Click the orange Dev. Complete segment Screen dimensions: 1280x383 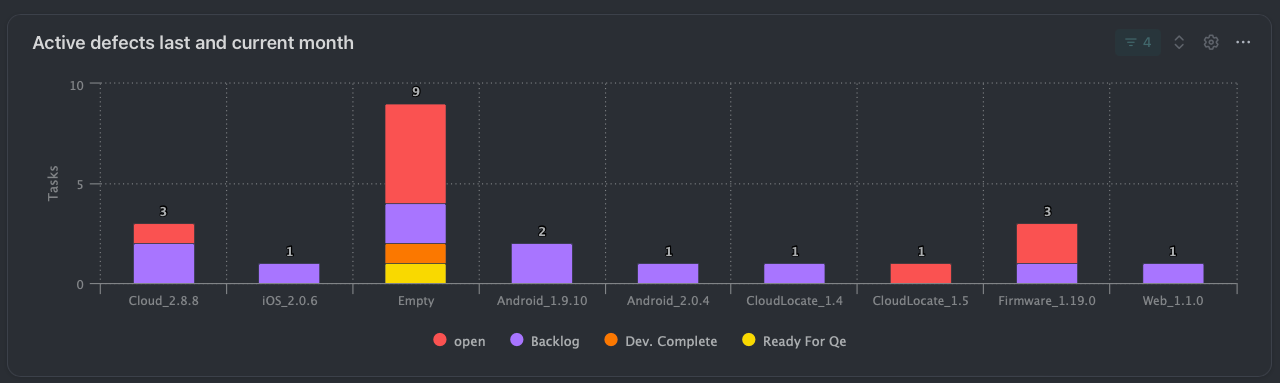click(x=415, y=254)
